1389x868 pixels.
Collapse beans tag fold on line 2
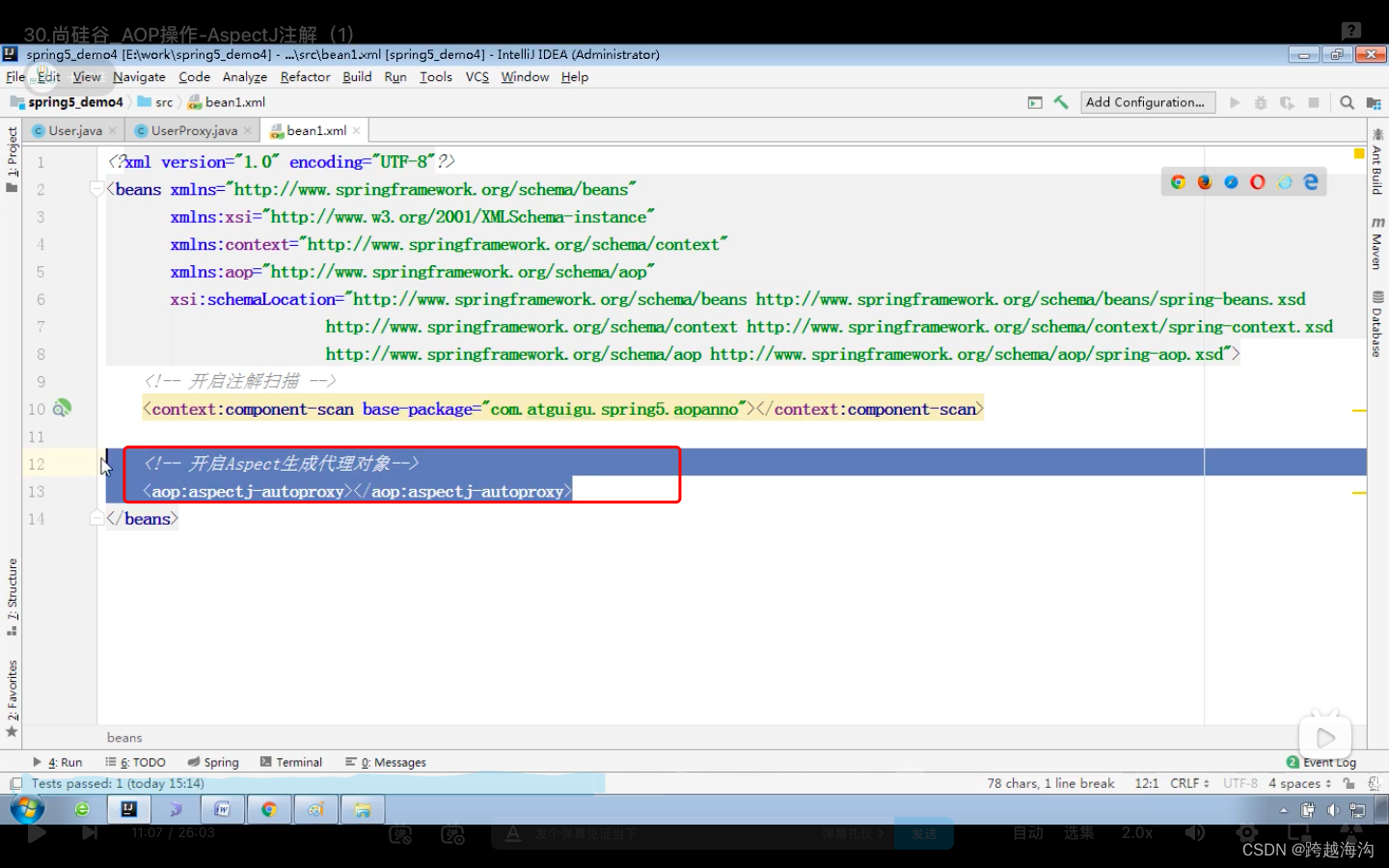click(x=96, y=189)
